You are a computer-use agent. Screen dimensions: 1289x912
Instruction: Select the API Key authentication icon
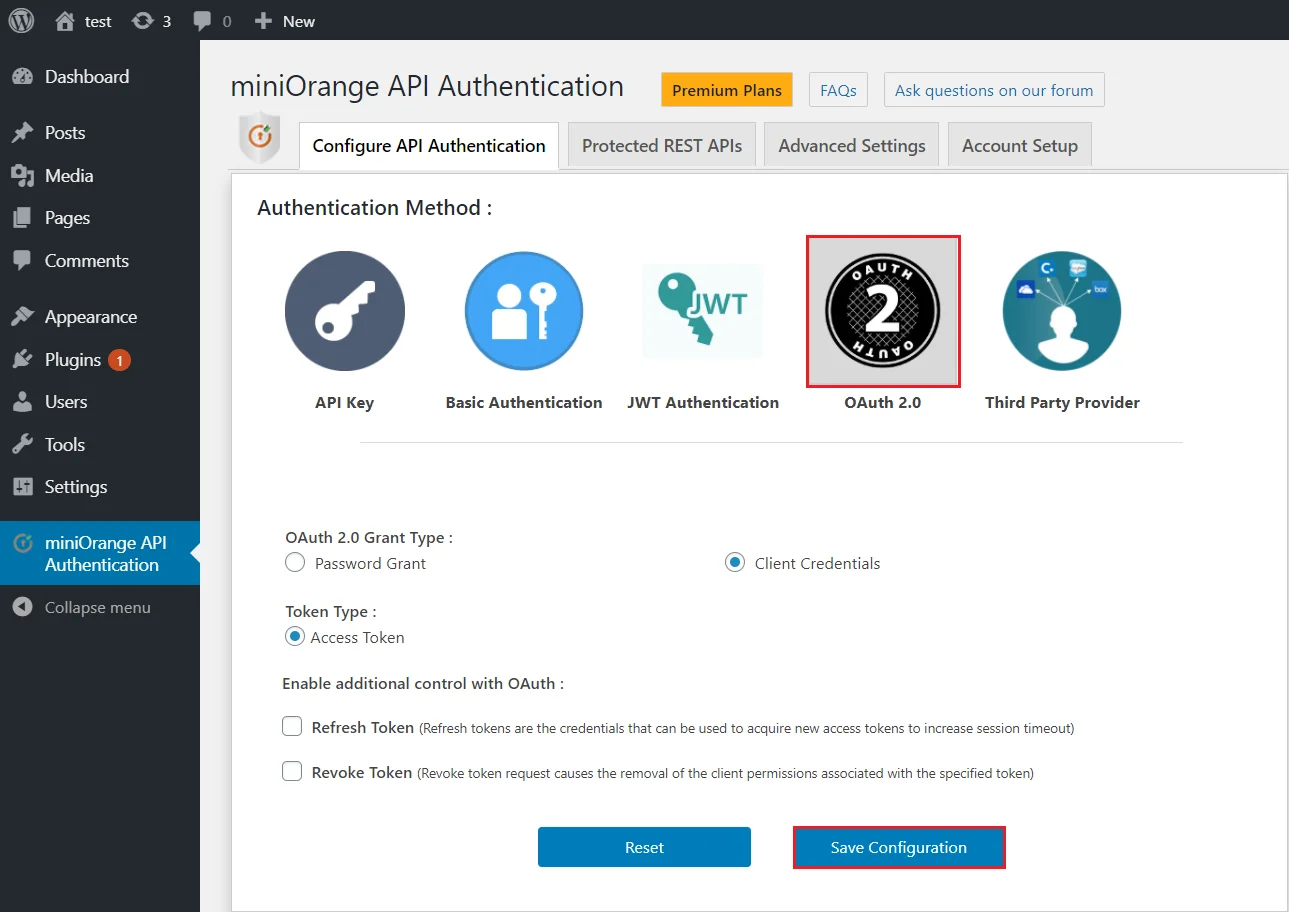tap(344, 311)
